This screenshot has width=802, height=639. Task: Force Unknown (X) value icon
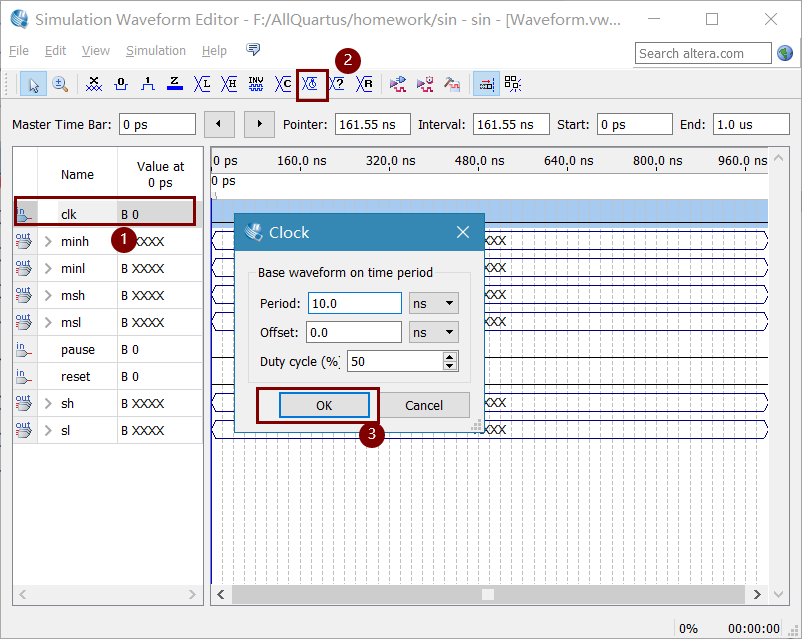tap(94, 84)
